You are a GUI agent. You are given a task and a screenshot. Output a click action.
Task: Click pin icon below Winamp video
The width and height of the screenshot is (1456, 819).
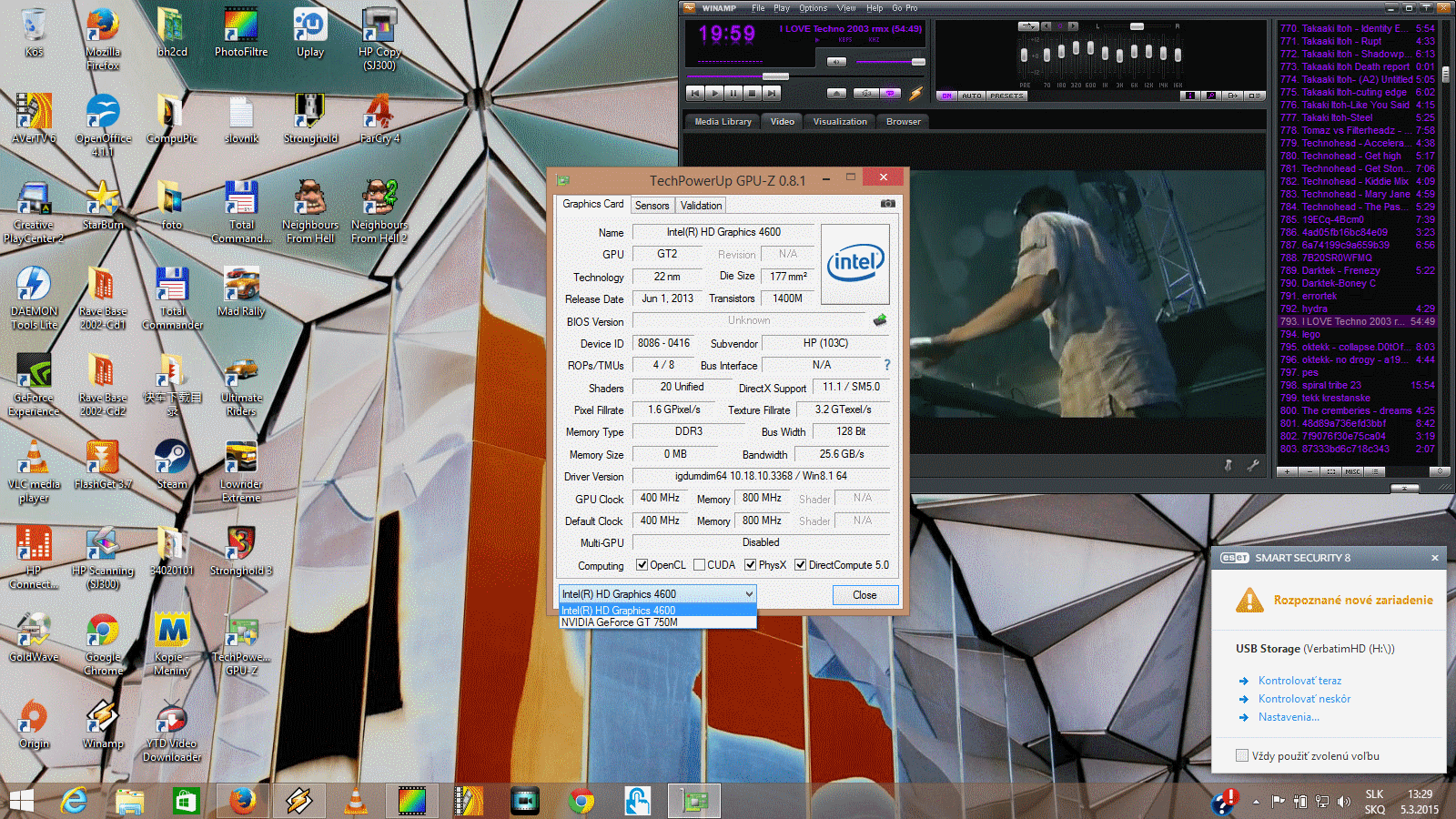pyautogui.click(x=1228, y=465)
